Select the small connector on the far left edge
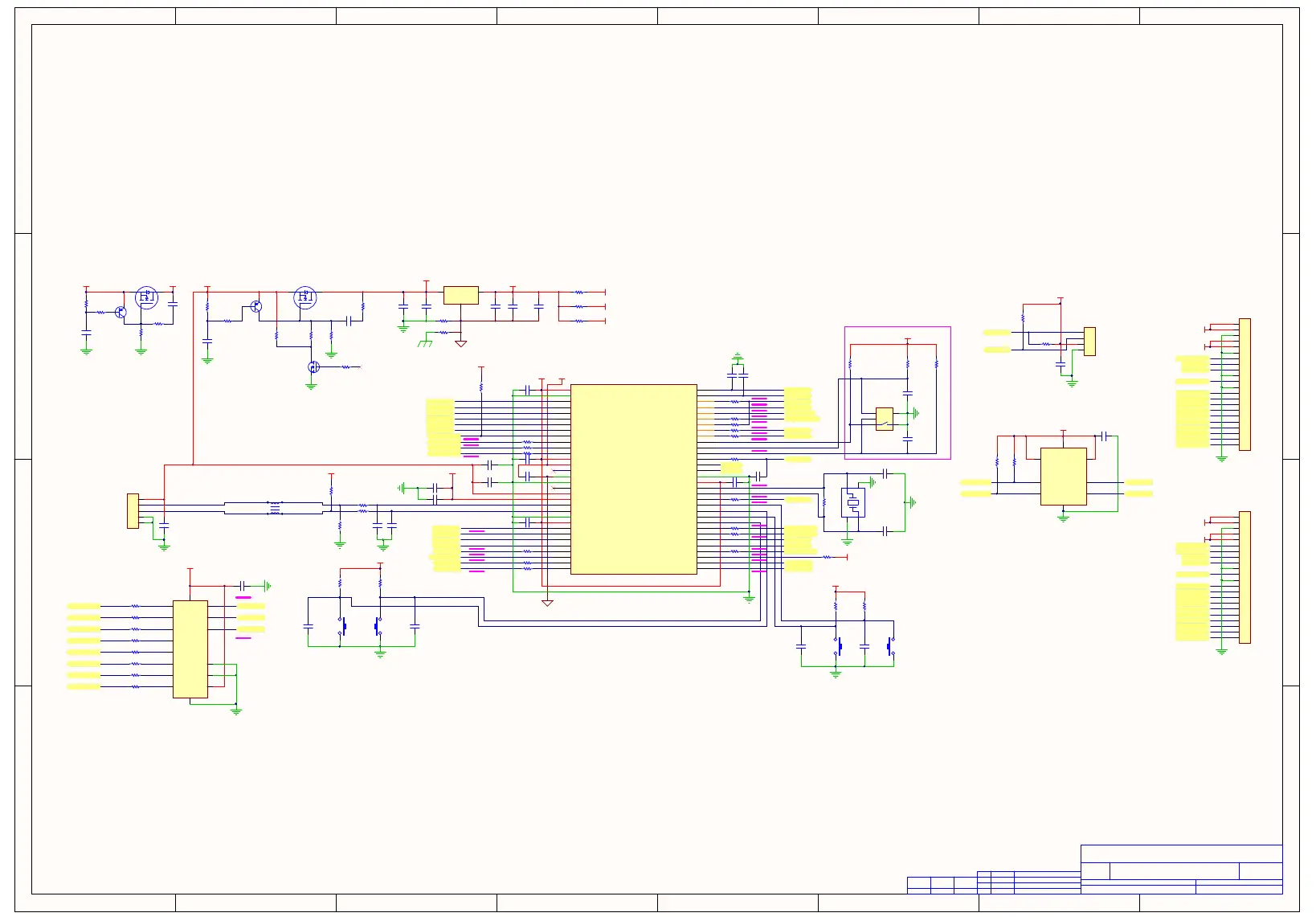Screen dimensions: 1316x921 pyautogui.click(x=133, y=511)
